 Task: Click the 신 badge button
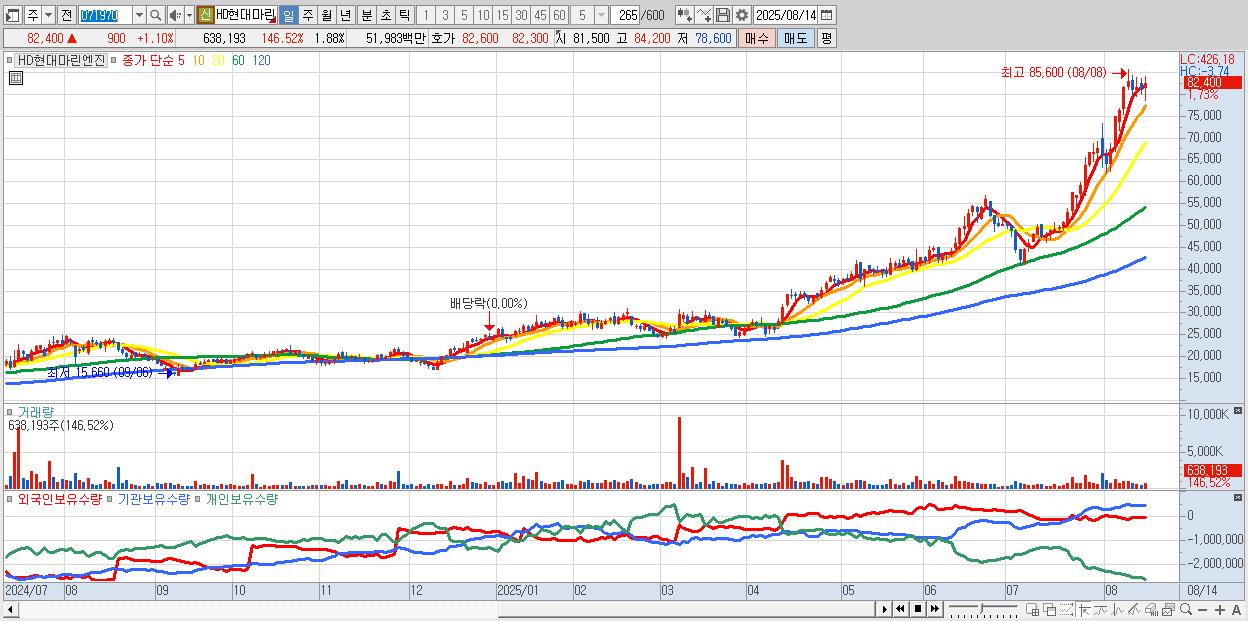tap(205, 15)
